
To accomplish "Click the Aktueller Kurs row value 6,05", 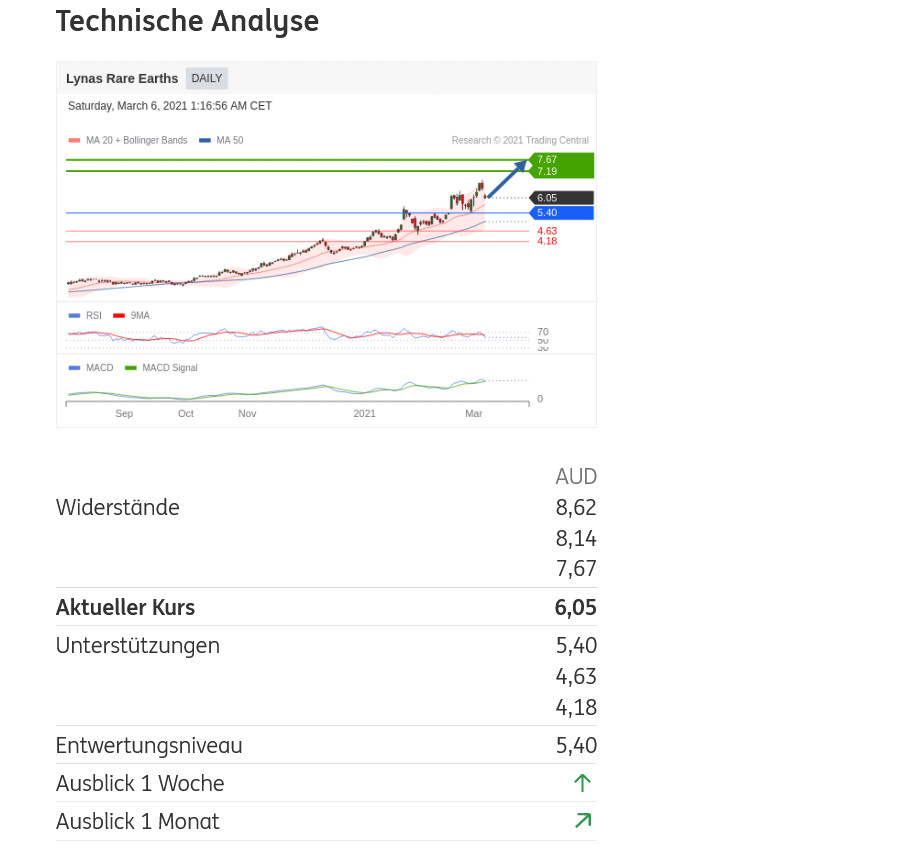I will coord(575,607).
